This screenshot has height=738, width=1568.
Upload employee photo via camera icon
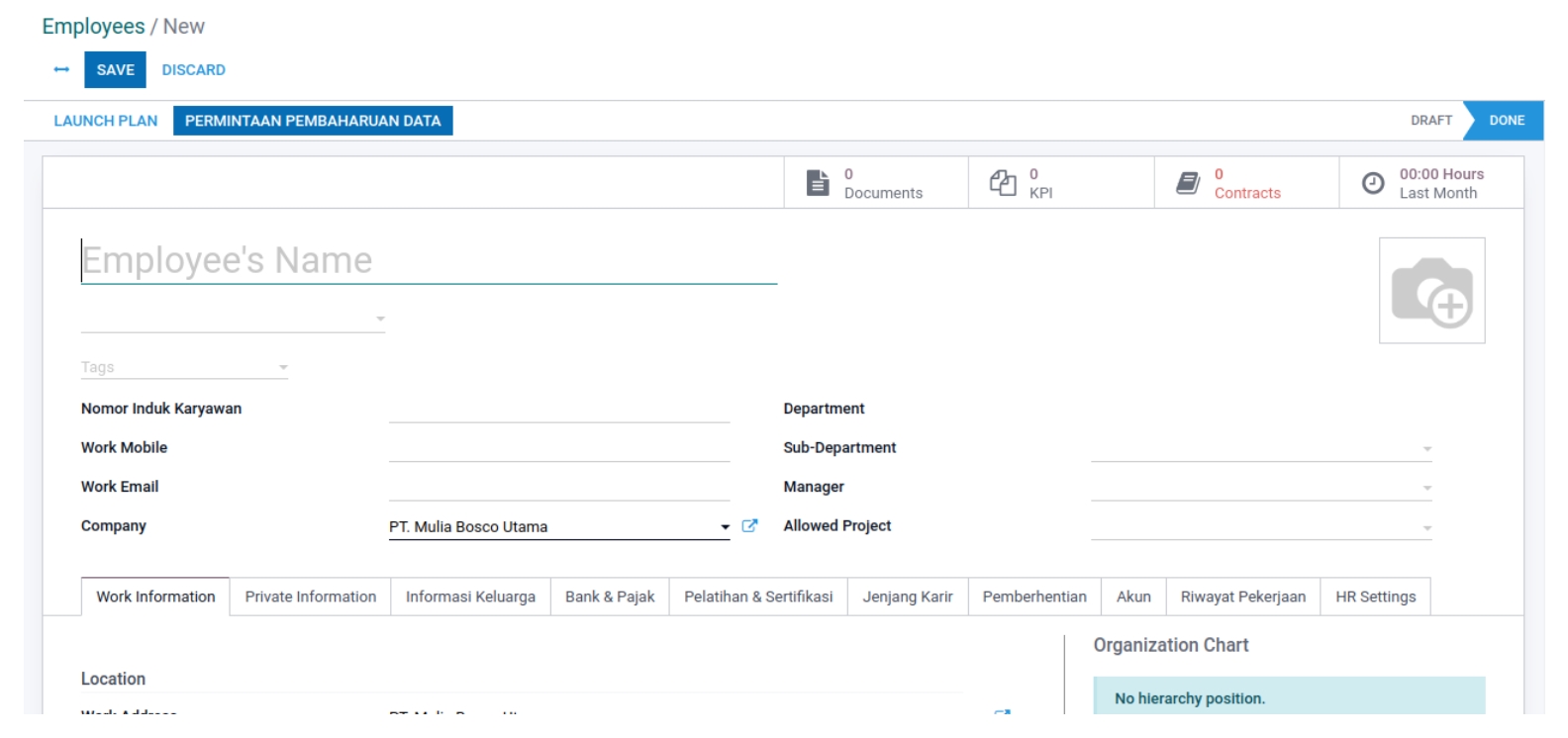pyautogui.click(x=1431, y=291)
